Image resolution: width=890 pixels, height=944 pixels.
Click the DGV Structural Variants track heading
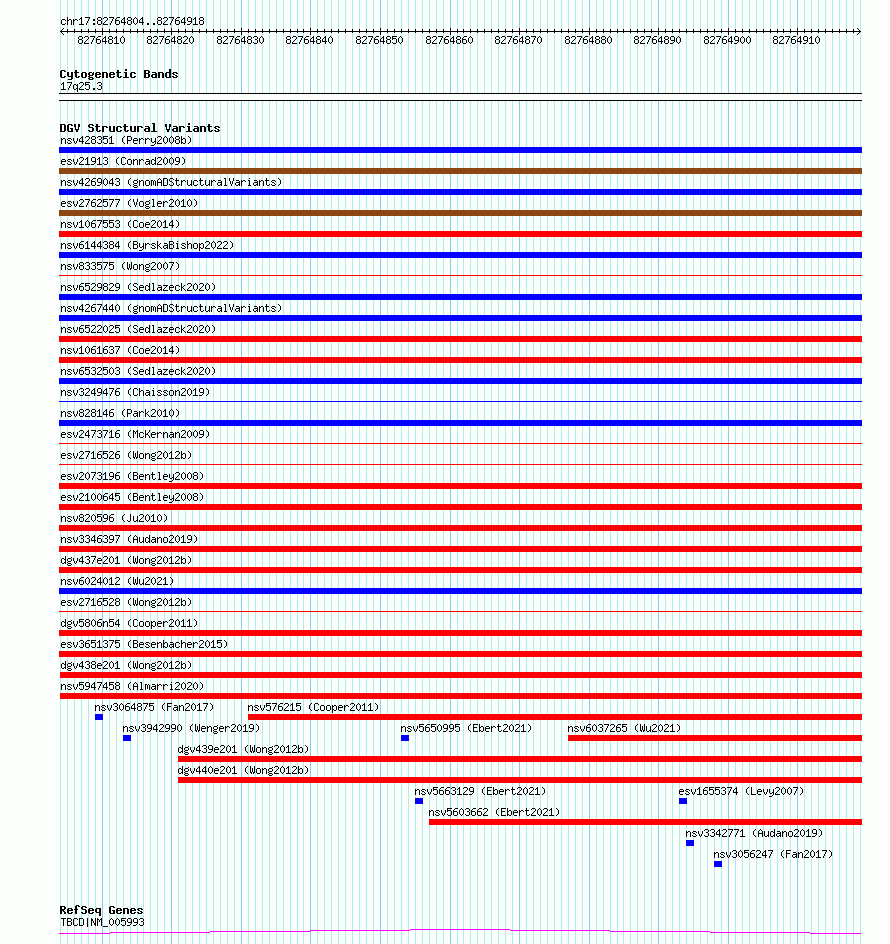[x=140, y=128]
